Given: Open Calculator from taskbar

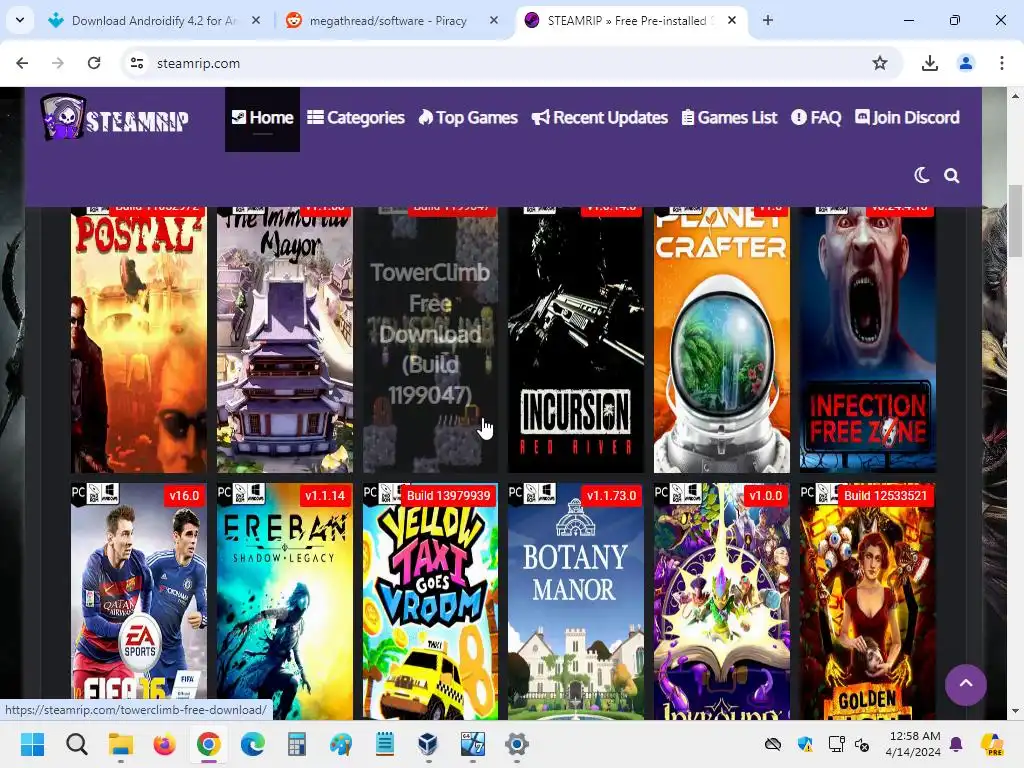Looking at the screenshot, I should pyautogui.click(x=296, y=744).
